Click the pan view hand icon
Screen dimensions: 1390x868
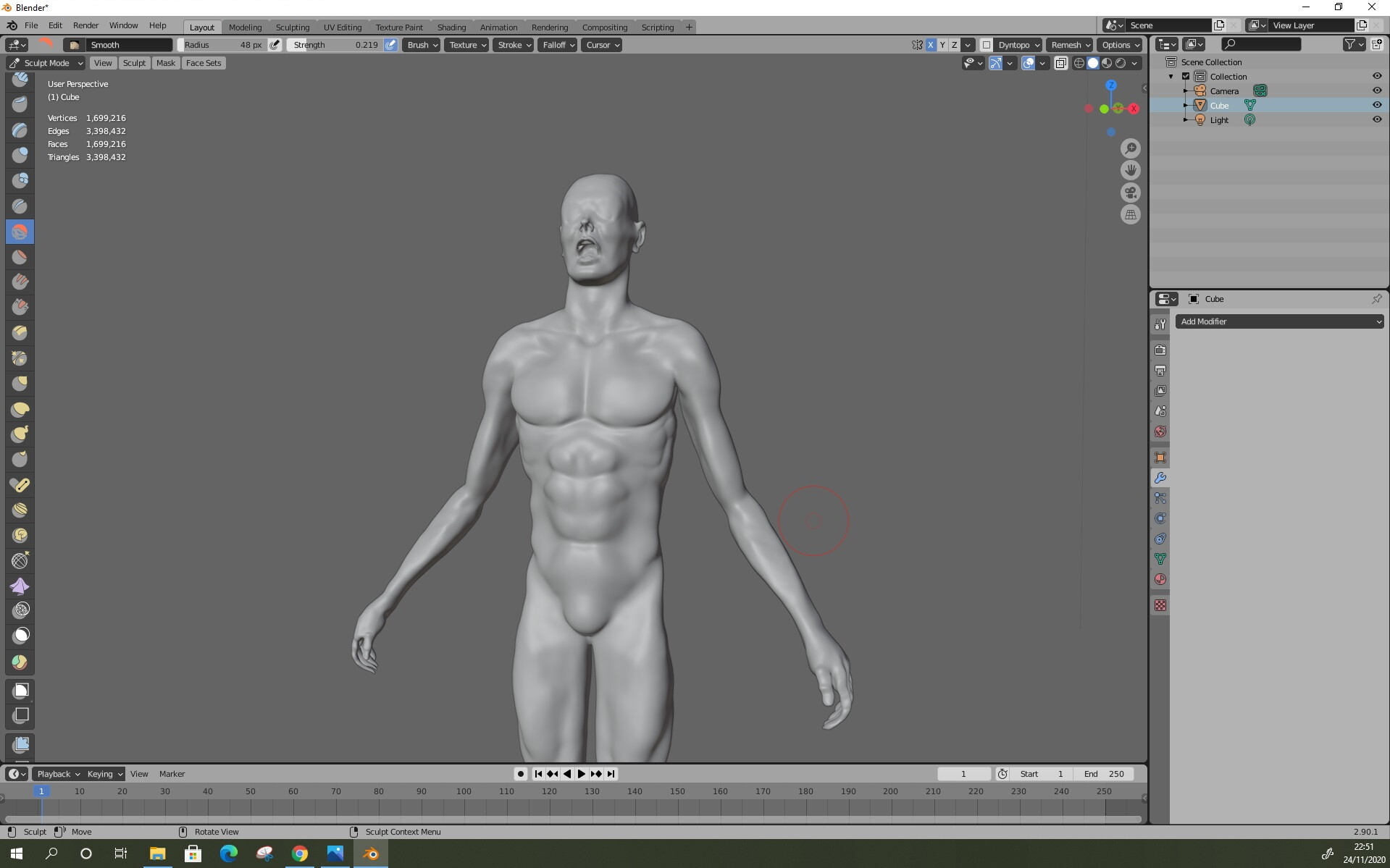[1130, 170]
